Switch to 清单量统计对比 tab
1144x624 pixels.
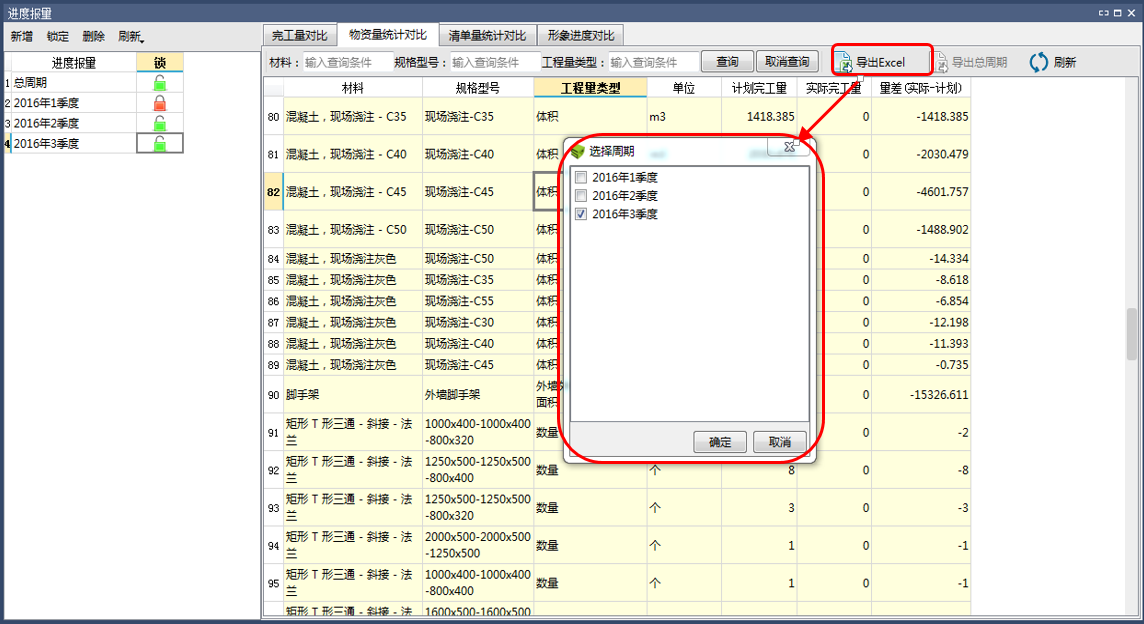[487, 35]
